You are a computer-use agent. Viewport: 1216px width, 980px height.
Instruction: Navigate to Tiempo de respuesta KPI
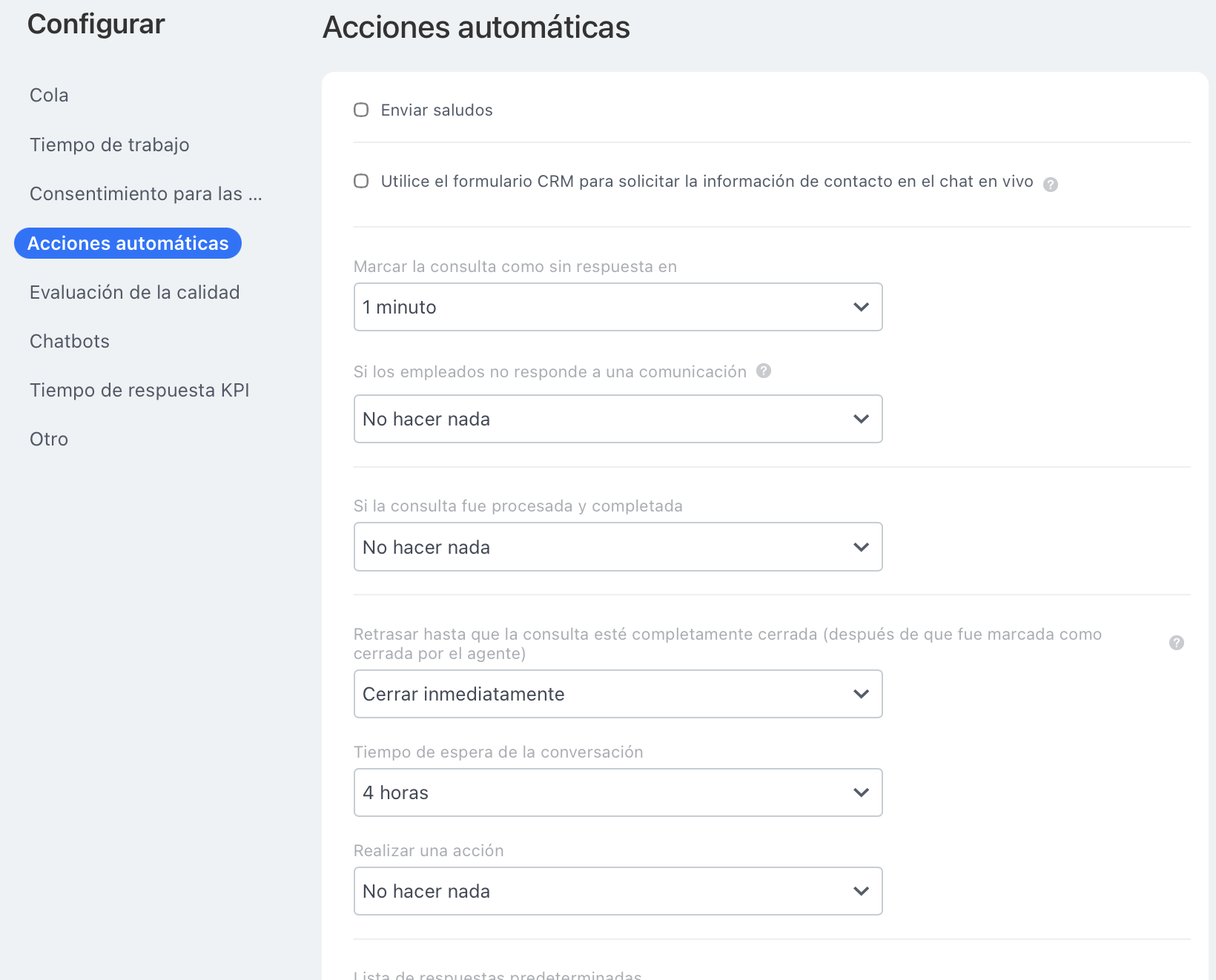point(139,391)
